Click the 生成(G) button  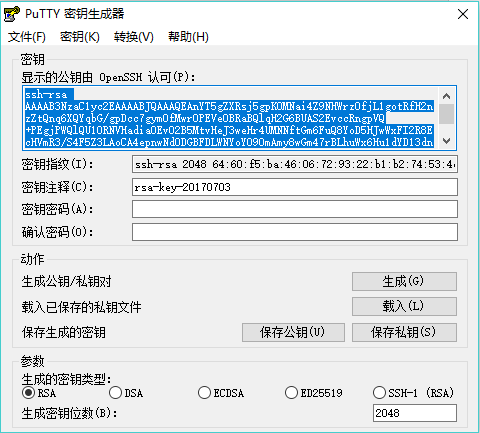coord(404,281)
